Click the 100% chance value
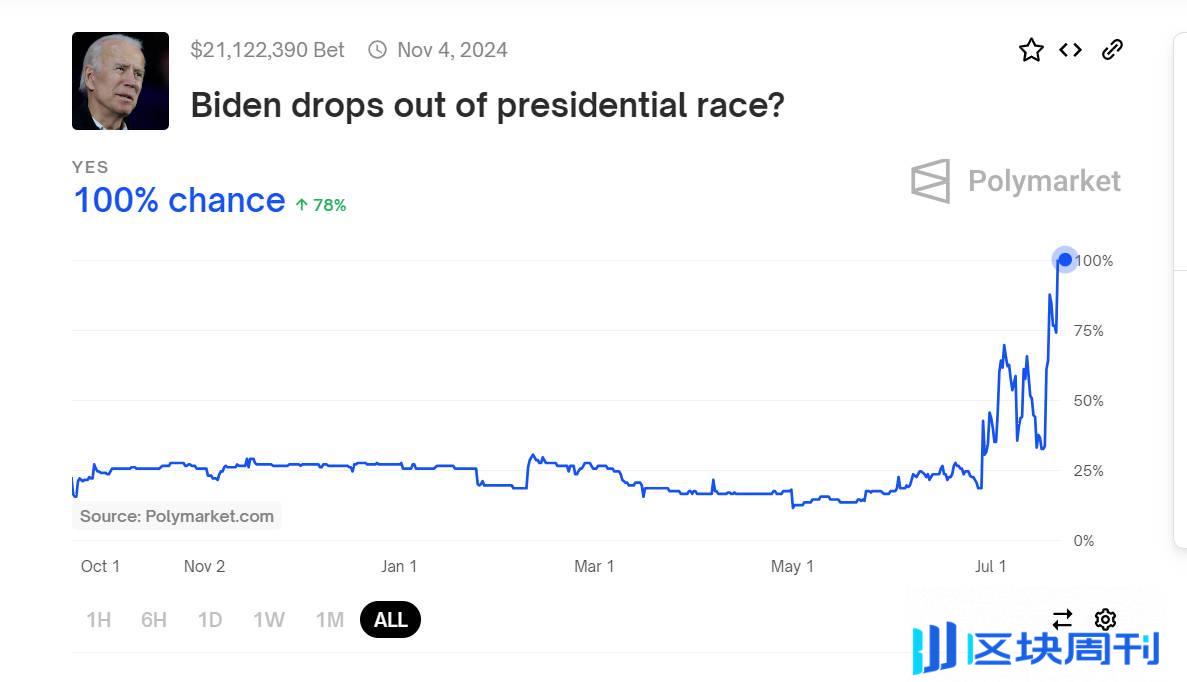 click(x=179, y=201)
